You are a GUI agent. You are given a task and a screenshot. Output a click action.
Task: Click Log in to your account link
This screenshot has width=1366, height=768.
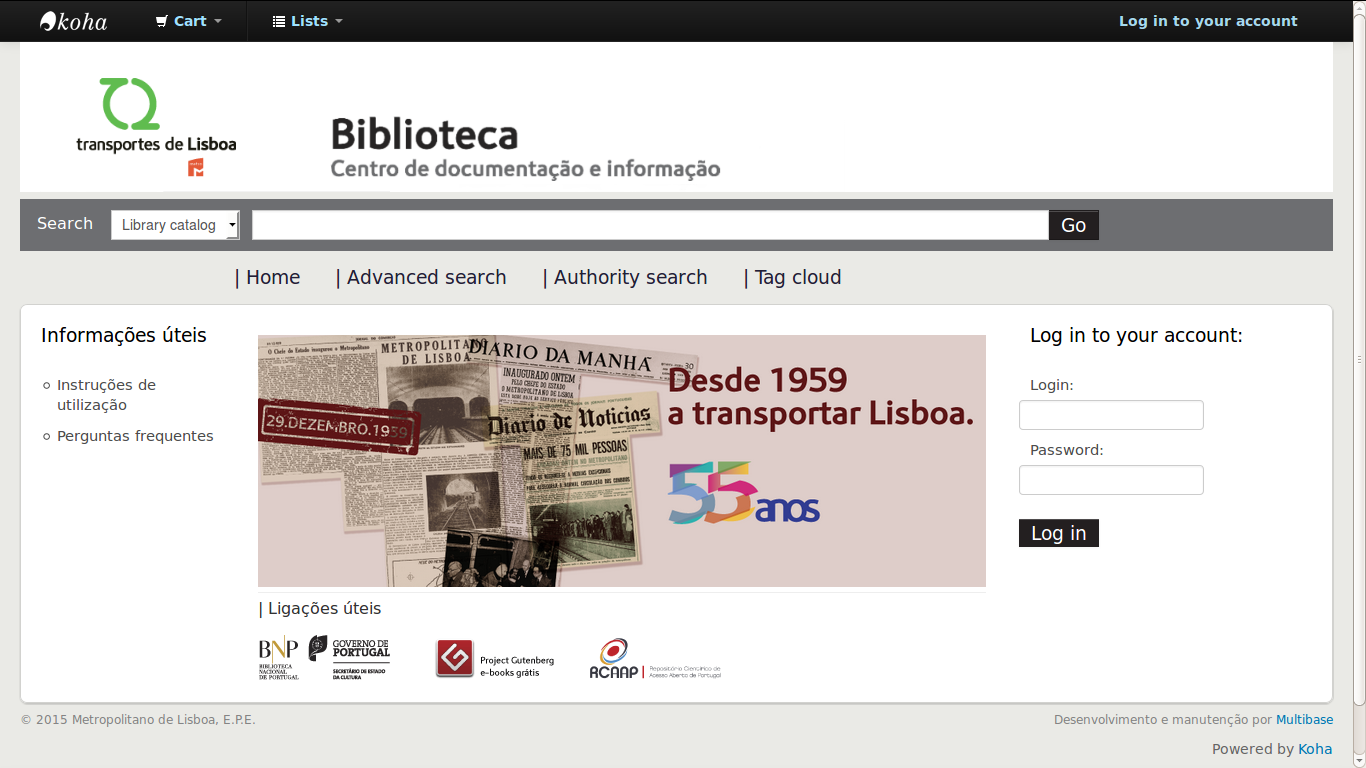point(1208,21)
